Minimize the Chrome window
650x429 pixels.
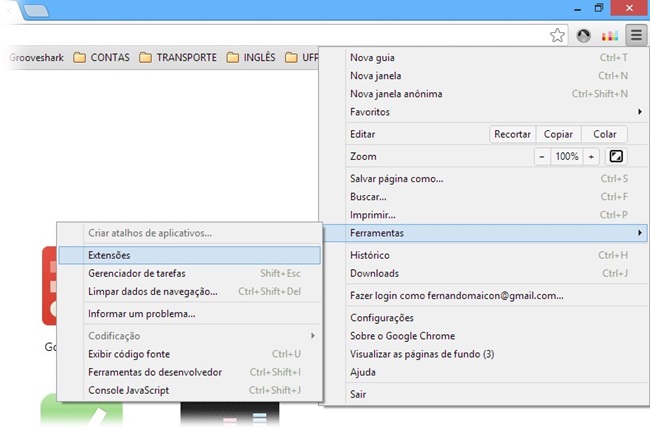577,9
